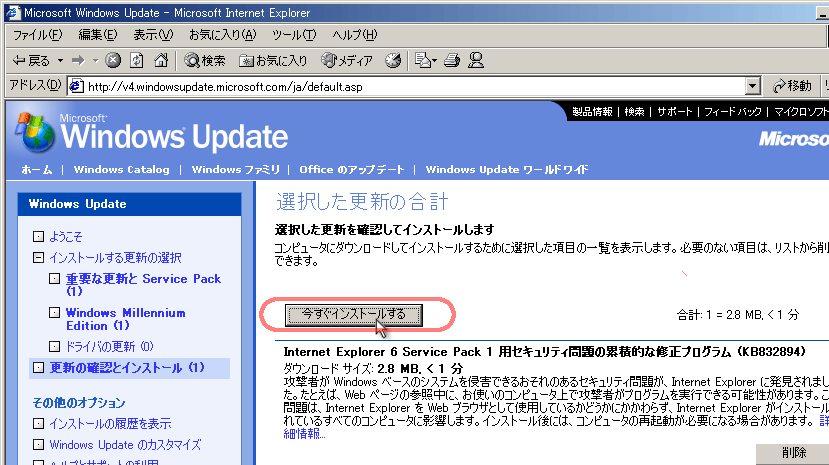Open the ファイル(F) menu
829x465 pixels.
click(x=37, y=35)
